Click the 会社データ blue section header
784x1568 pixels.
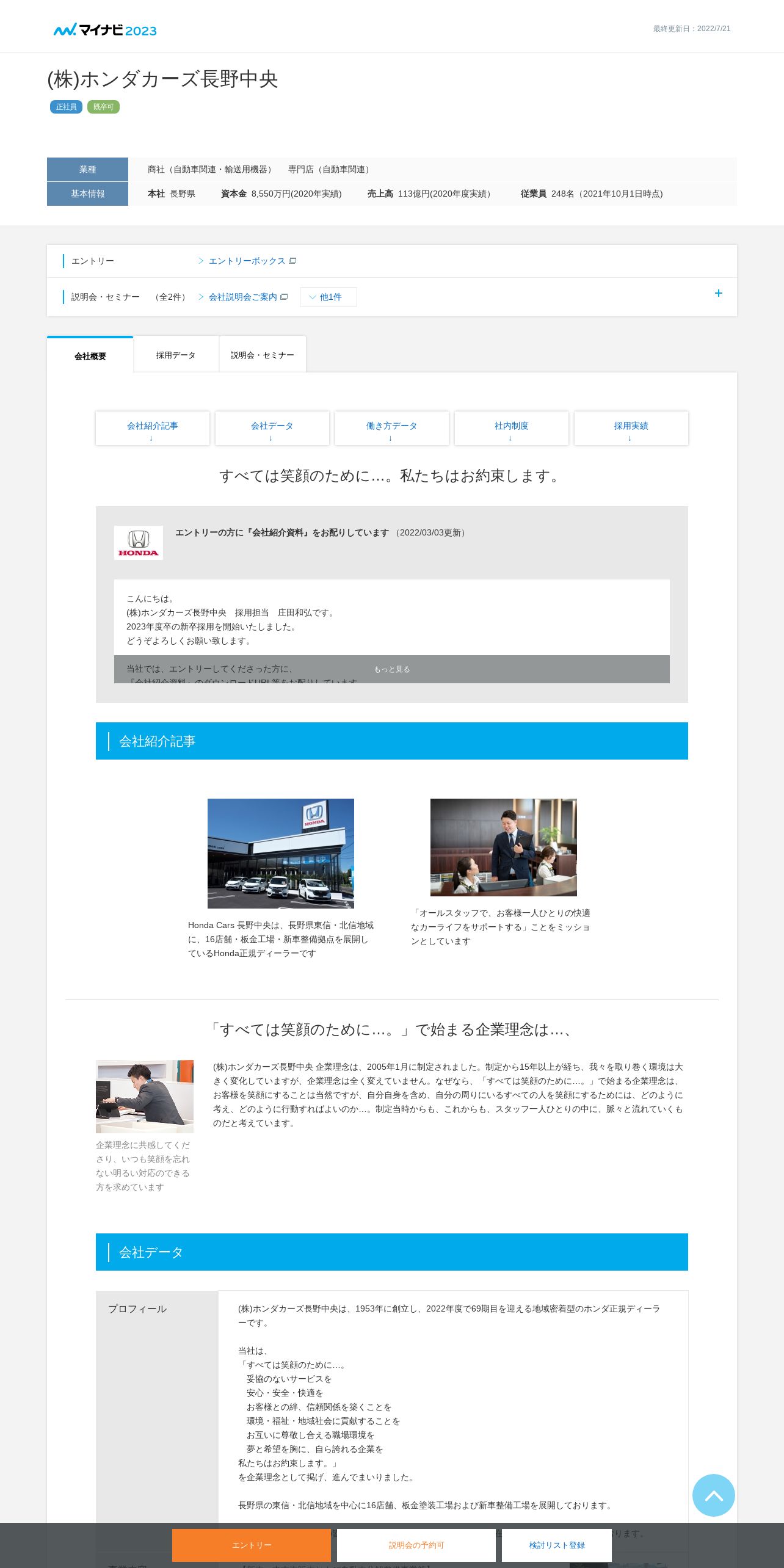(392, 1252)
